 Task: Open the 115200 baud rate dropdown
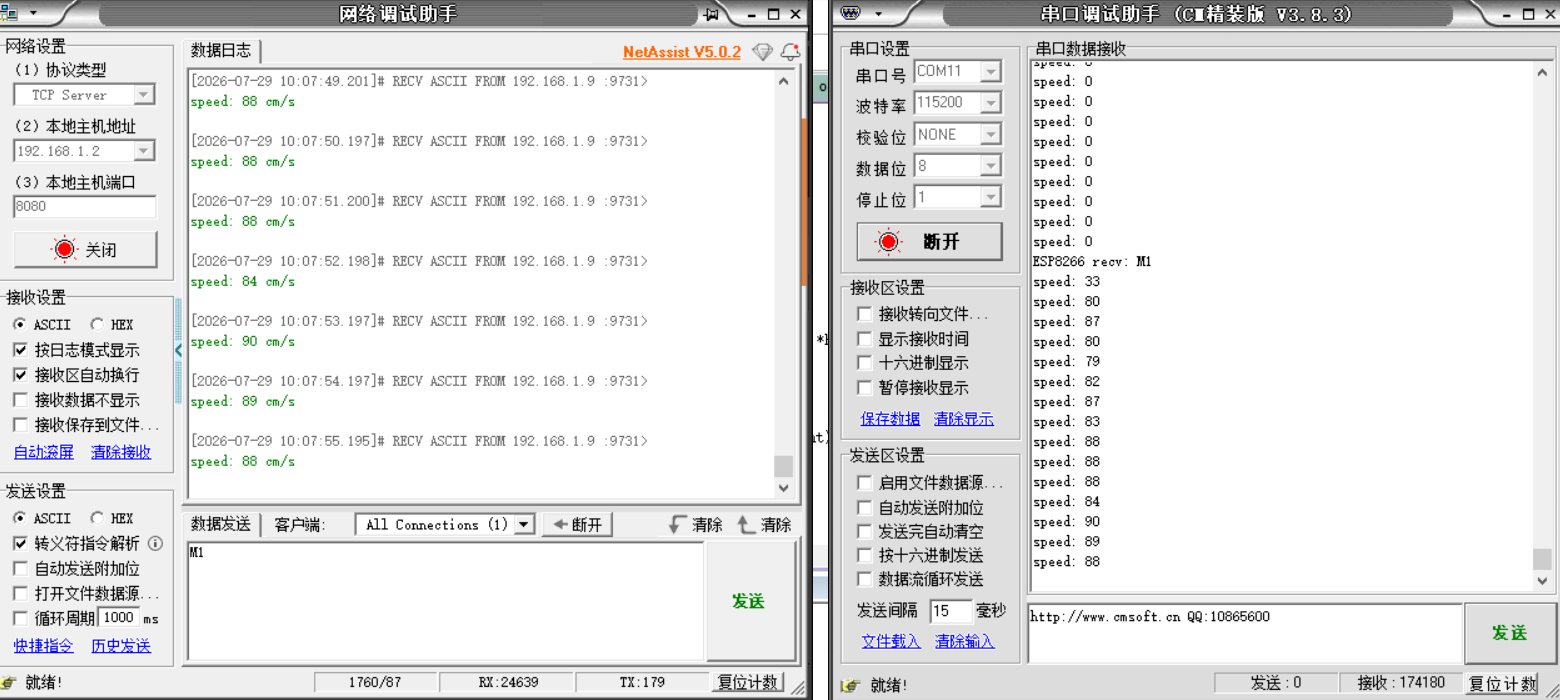tap(990, 103)
